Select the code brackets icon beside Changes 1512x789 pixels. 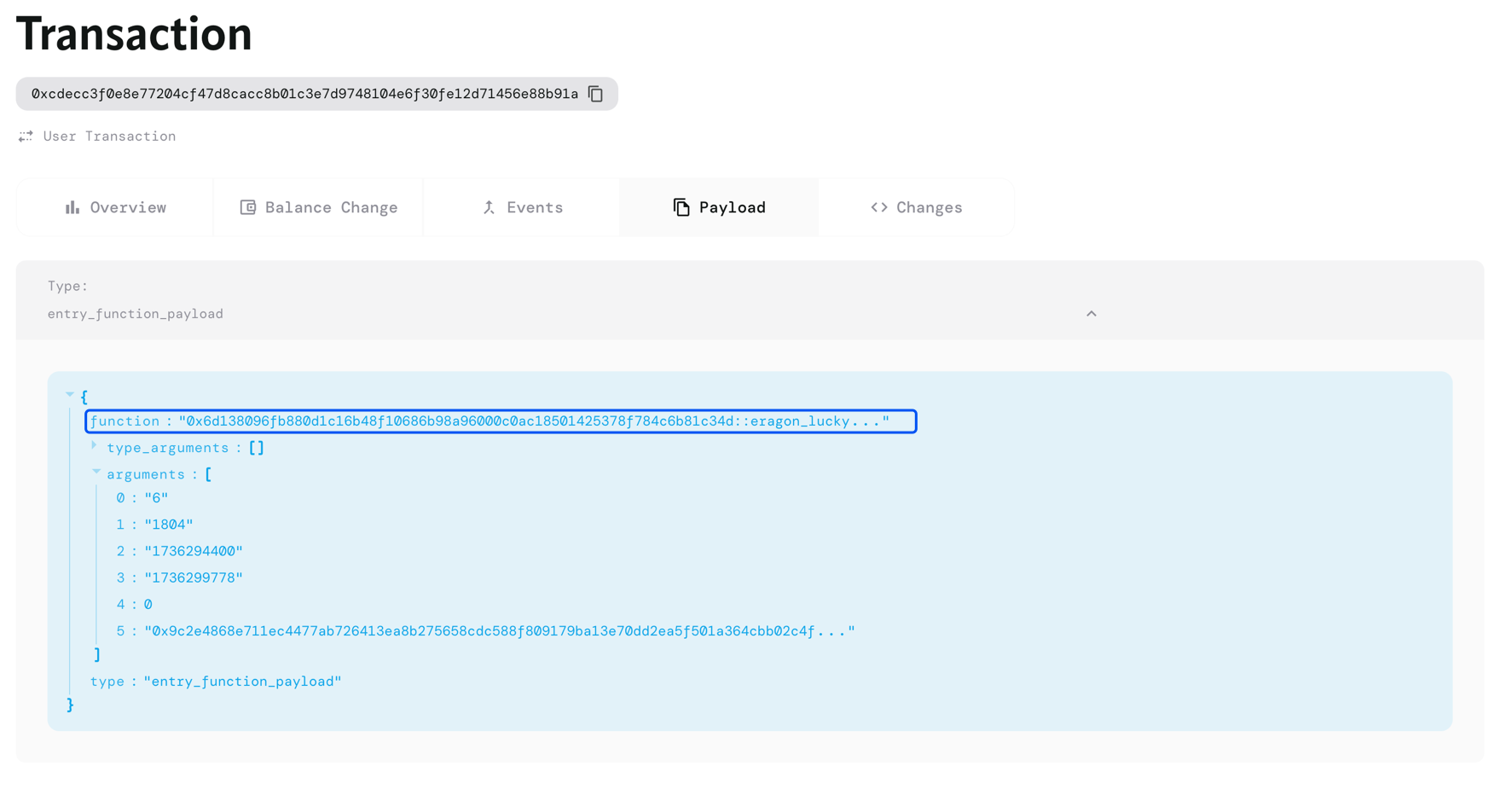[x=879, y=206]
